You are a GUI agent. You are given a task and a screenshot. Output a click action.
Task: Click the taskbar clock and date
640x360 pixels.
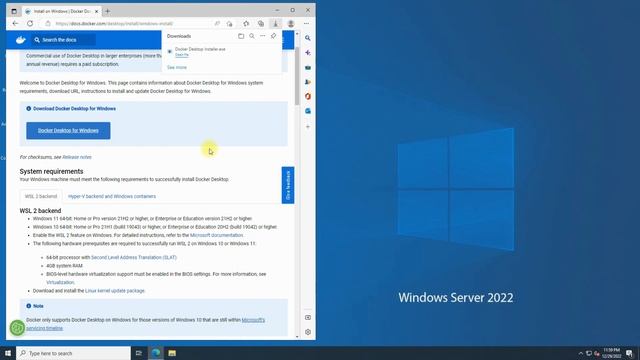click(611, 353)
